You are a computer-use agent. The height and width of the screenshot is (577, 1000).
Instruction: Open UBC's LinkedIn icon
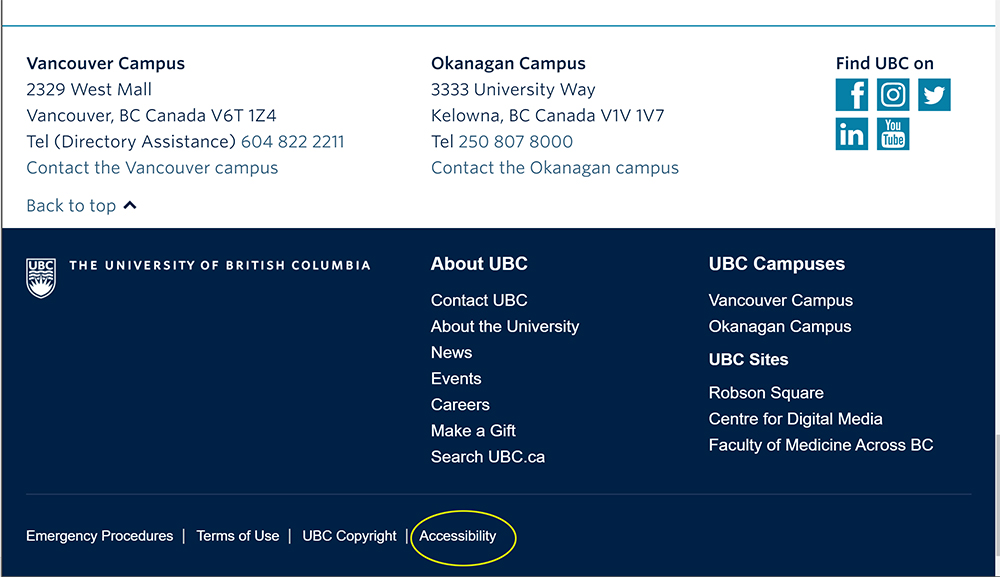coord(851,134)
